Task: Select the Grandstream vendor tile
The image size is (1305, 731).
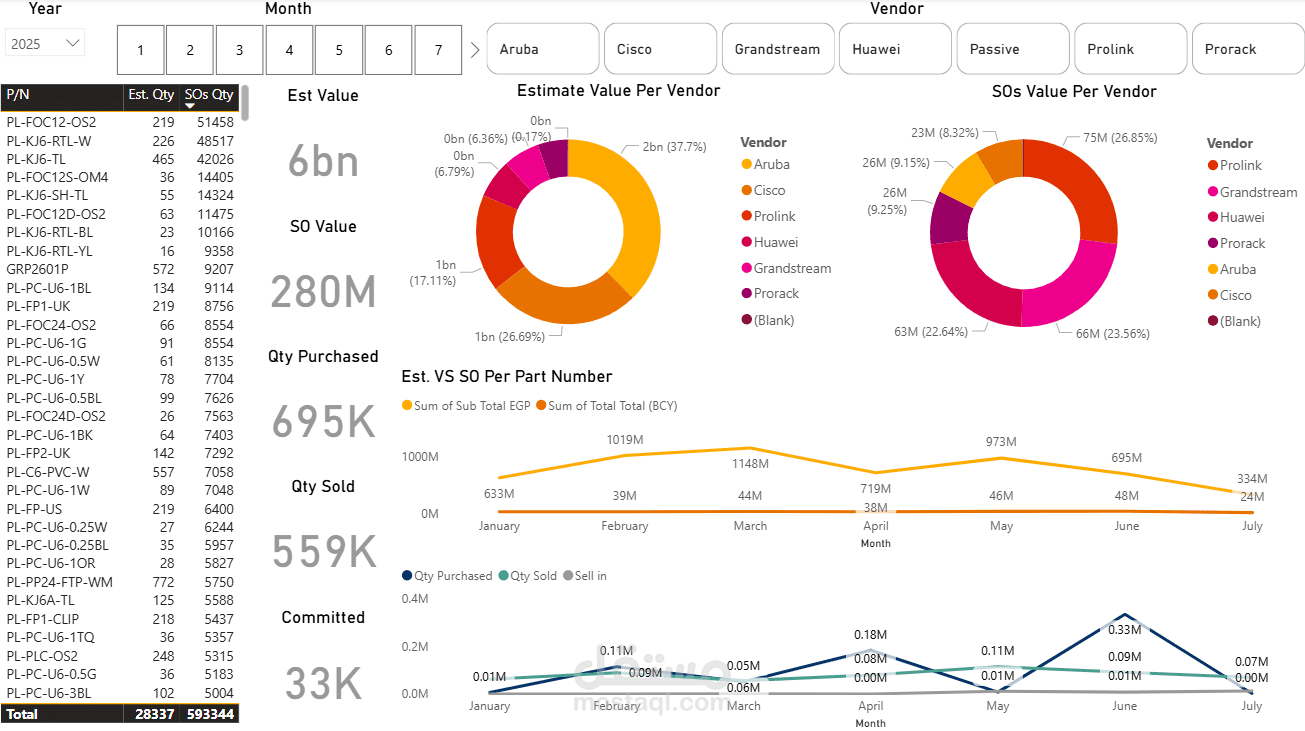Action: click(778, 49)
